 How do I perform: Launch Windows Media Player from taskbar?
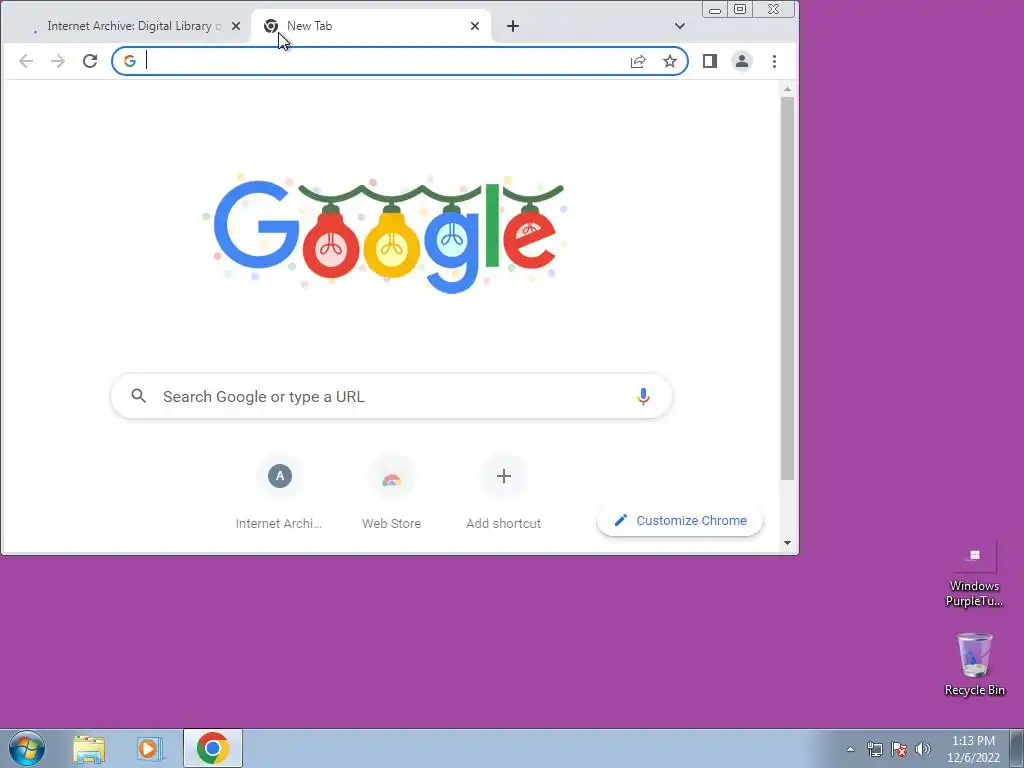tap(149, 748)
